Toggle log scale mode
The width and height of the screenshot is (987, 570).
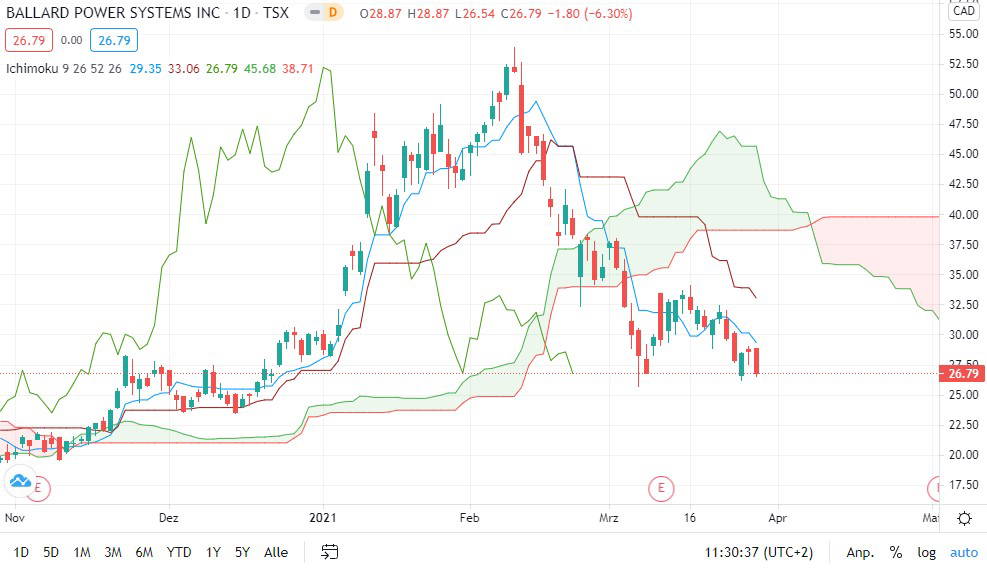(926, 552)
